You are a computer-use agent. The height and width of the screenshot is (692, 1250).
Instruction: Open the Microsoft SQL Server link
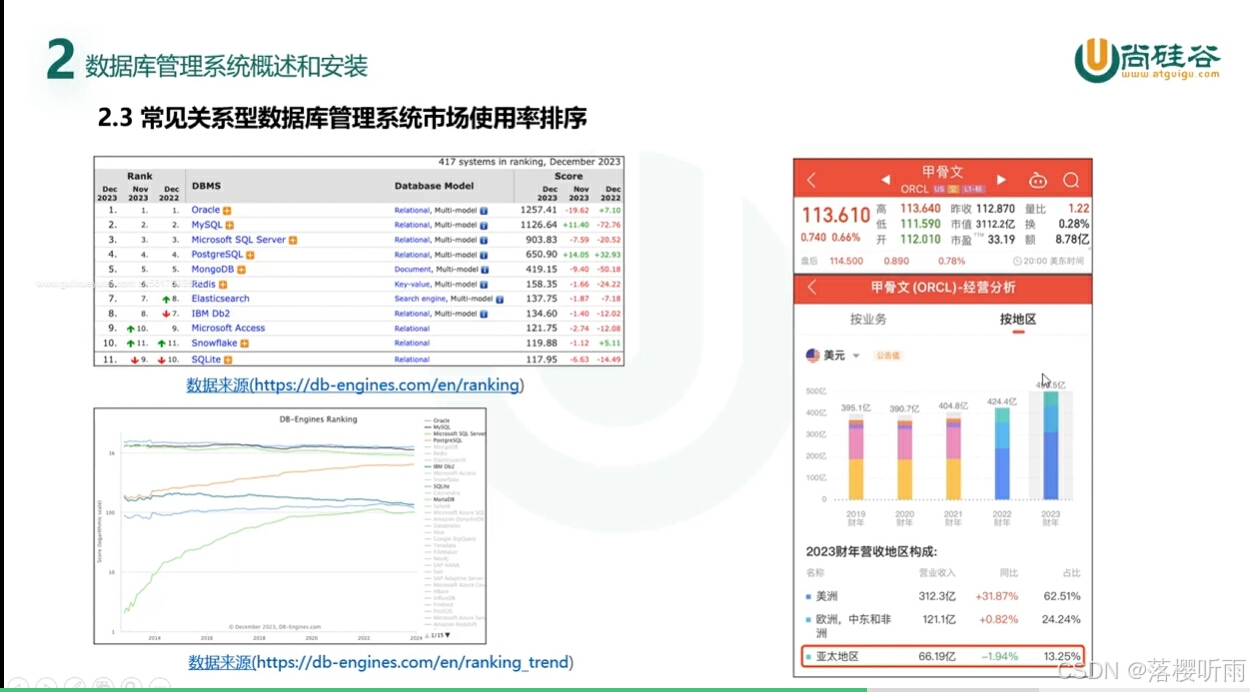point(238,240)
